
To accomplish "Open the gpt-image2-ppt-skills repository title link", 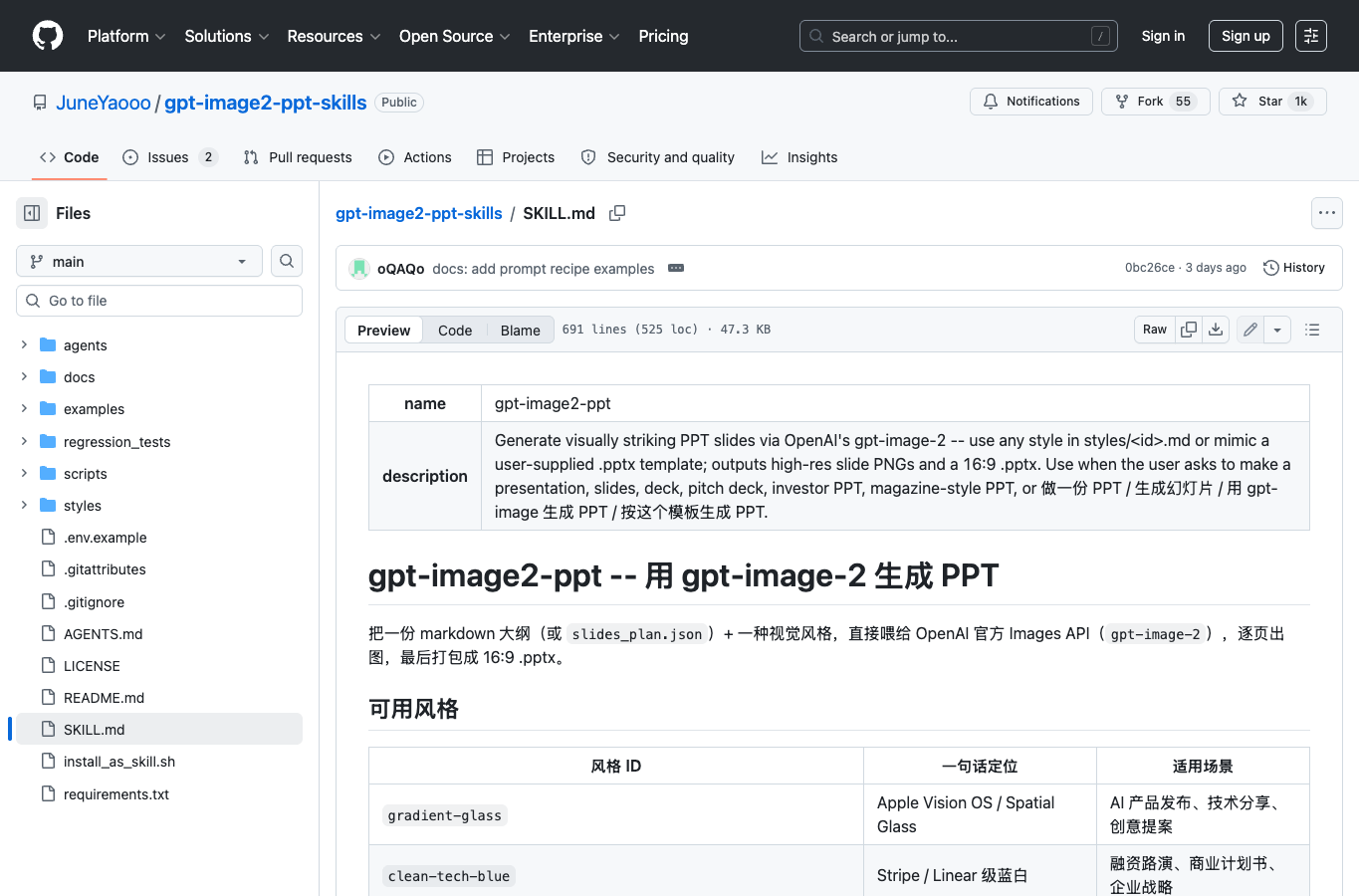I will point(265,103).
